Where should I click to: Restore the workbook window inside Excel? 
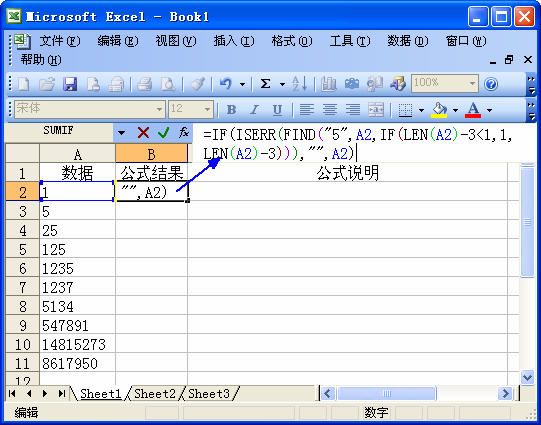pyautogui.click(x=509, y=60)
